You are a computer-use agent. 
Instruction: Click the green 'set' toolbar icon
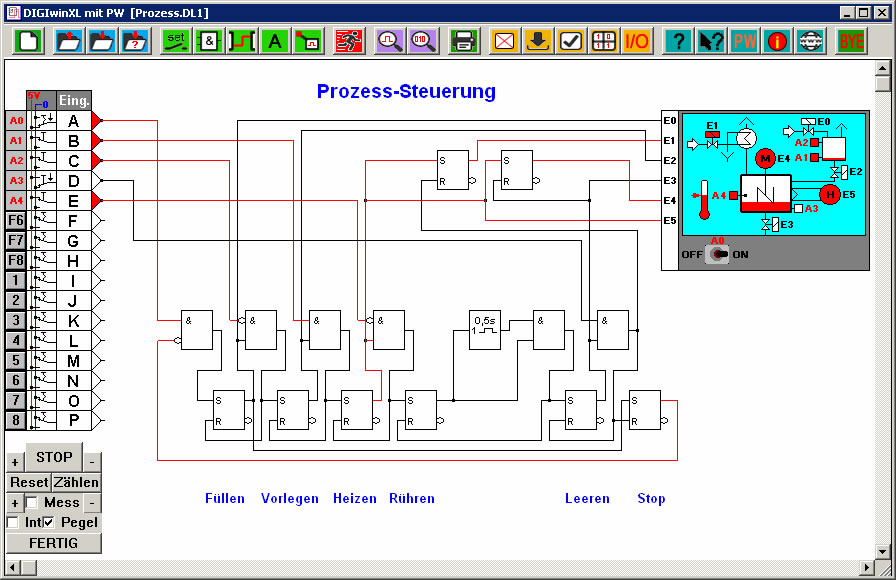click(176, 41)
